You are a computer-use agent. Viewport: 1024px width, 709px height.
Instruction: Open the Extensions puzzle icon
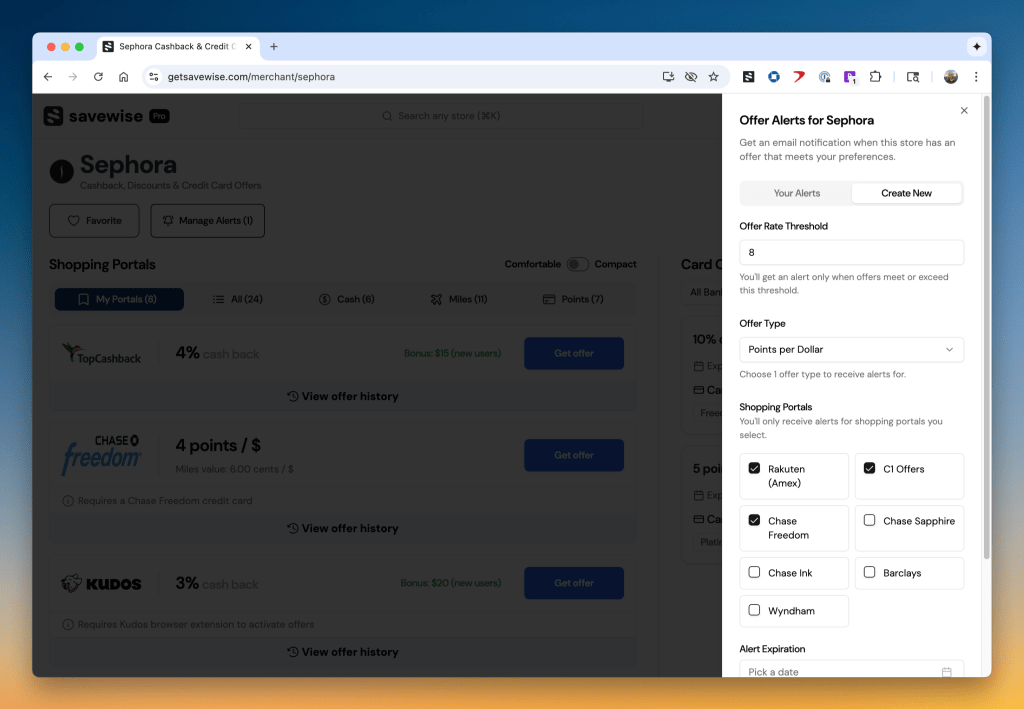pos(875,77)
